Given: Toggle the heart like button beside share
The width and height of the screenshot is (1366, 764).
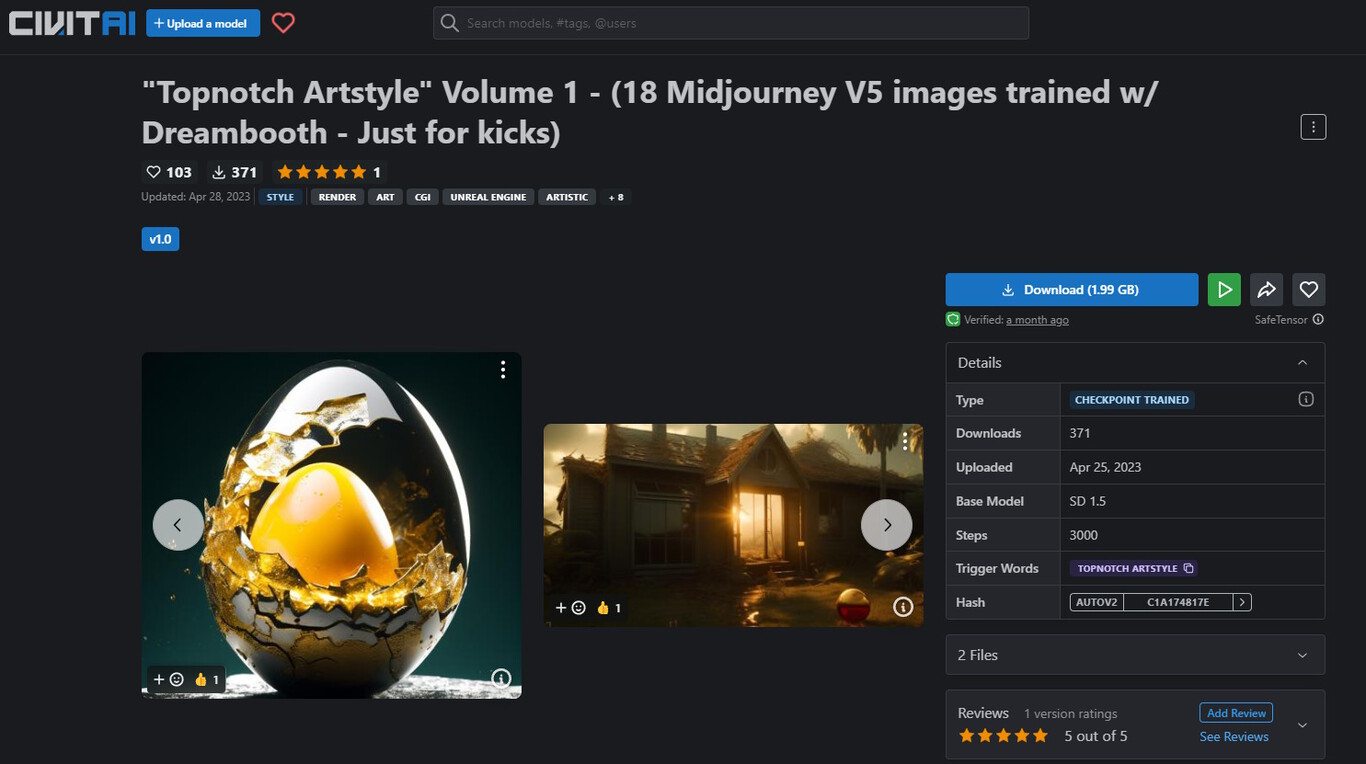Looking at the screenshot, I should (x=1309, y=290).
